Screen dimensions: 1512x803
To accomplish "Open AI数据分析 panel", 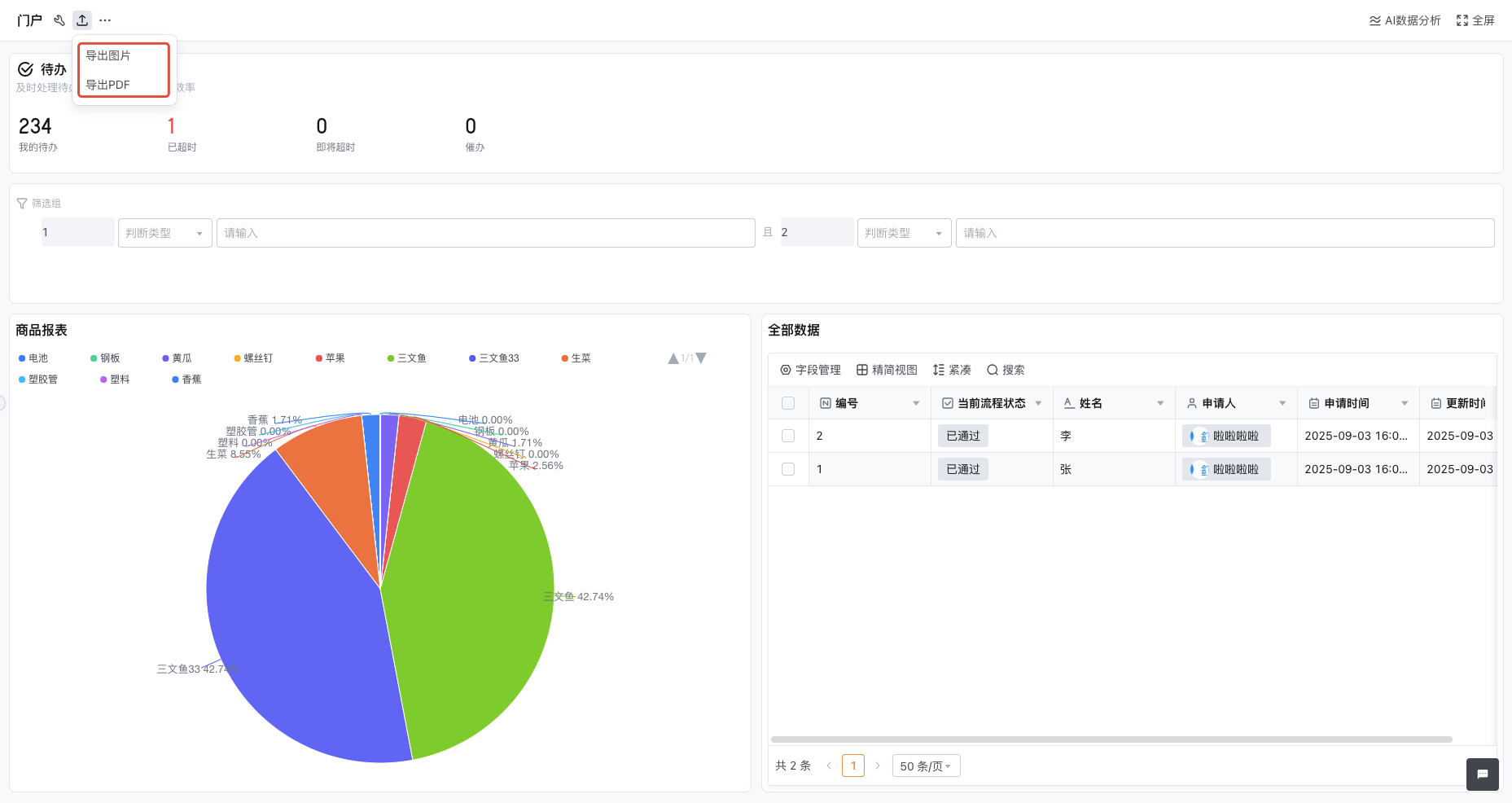I will click(1405, 20).
